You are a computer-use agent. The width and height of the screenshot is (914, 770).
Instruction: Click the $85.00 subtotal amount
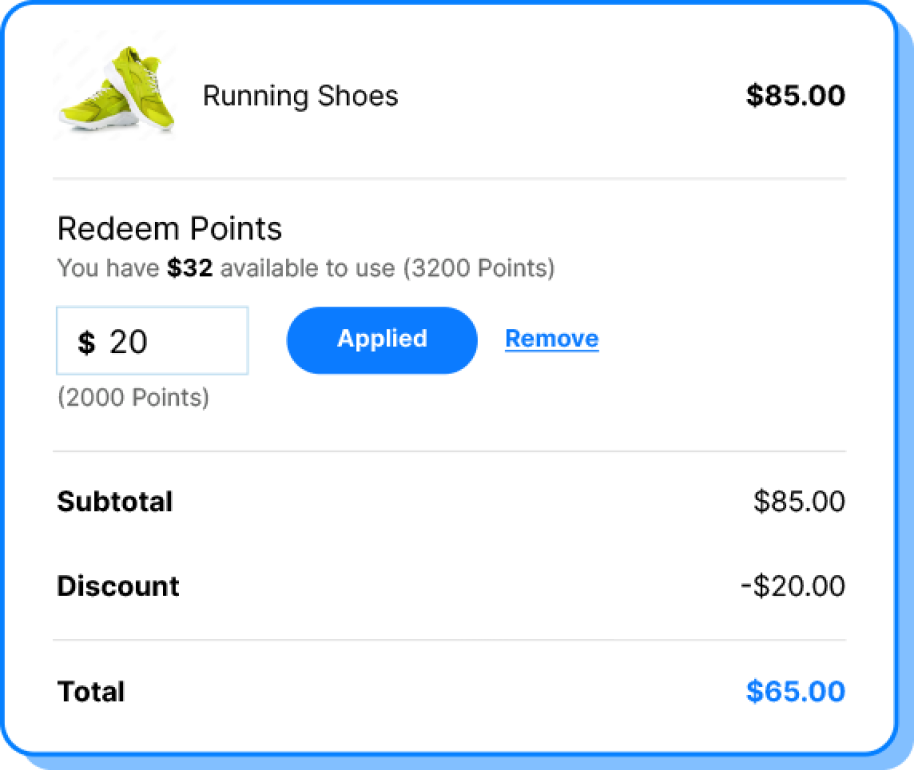click(799, 501)
